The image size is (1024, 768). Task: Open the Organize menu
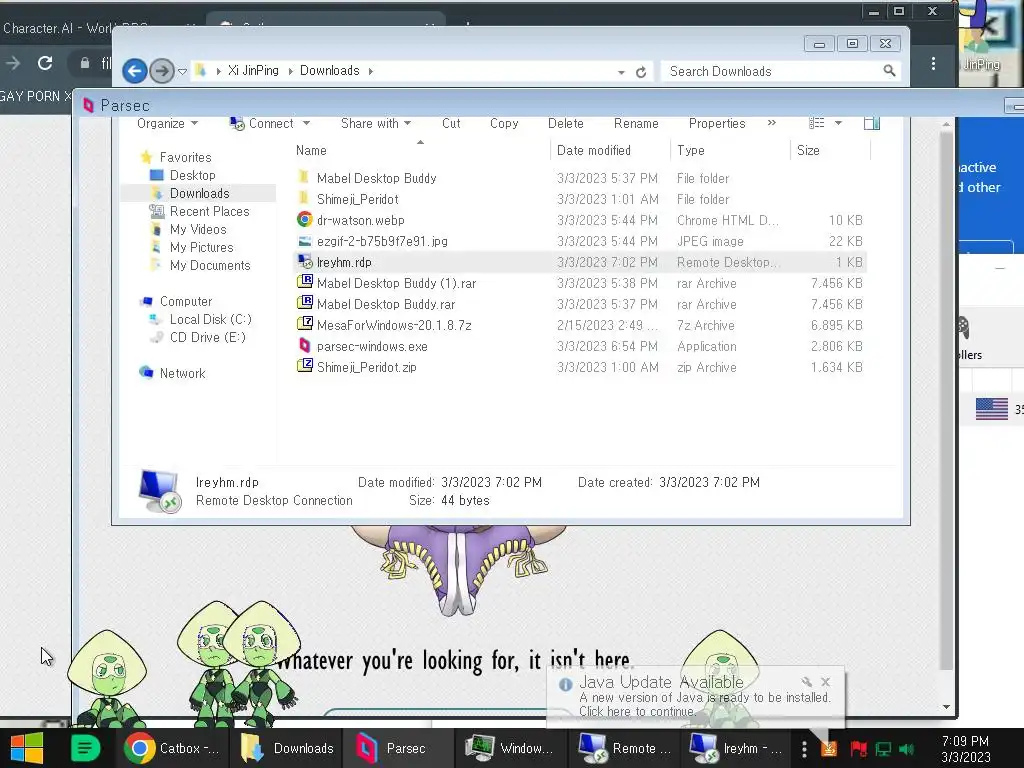coord(167,123)
